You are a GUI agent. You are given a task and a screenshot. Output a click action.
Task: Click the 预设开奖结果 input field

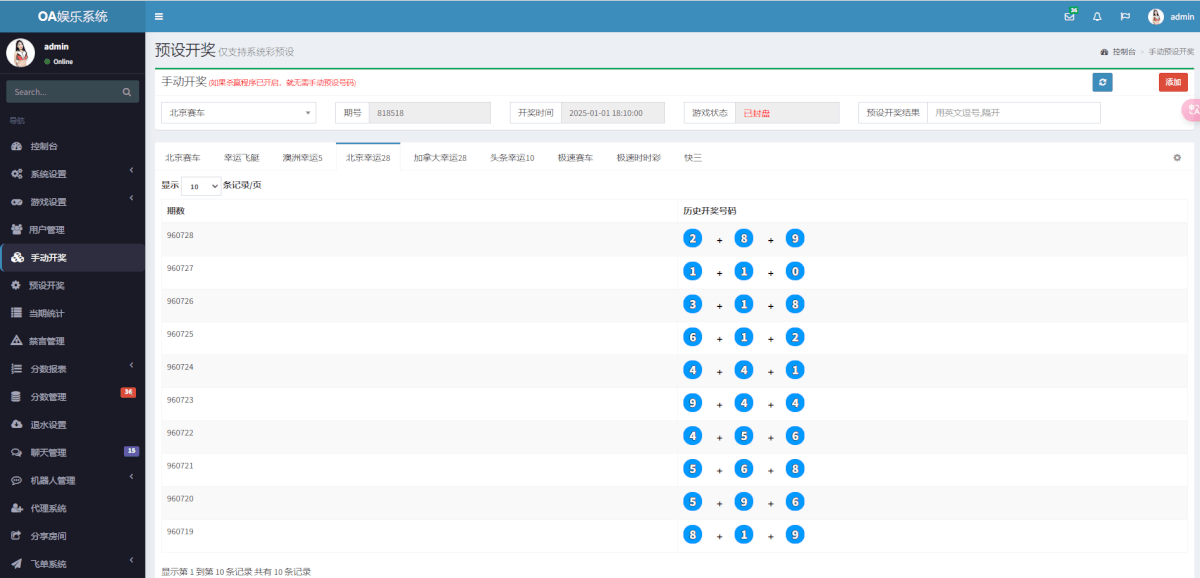(1013, 113)
